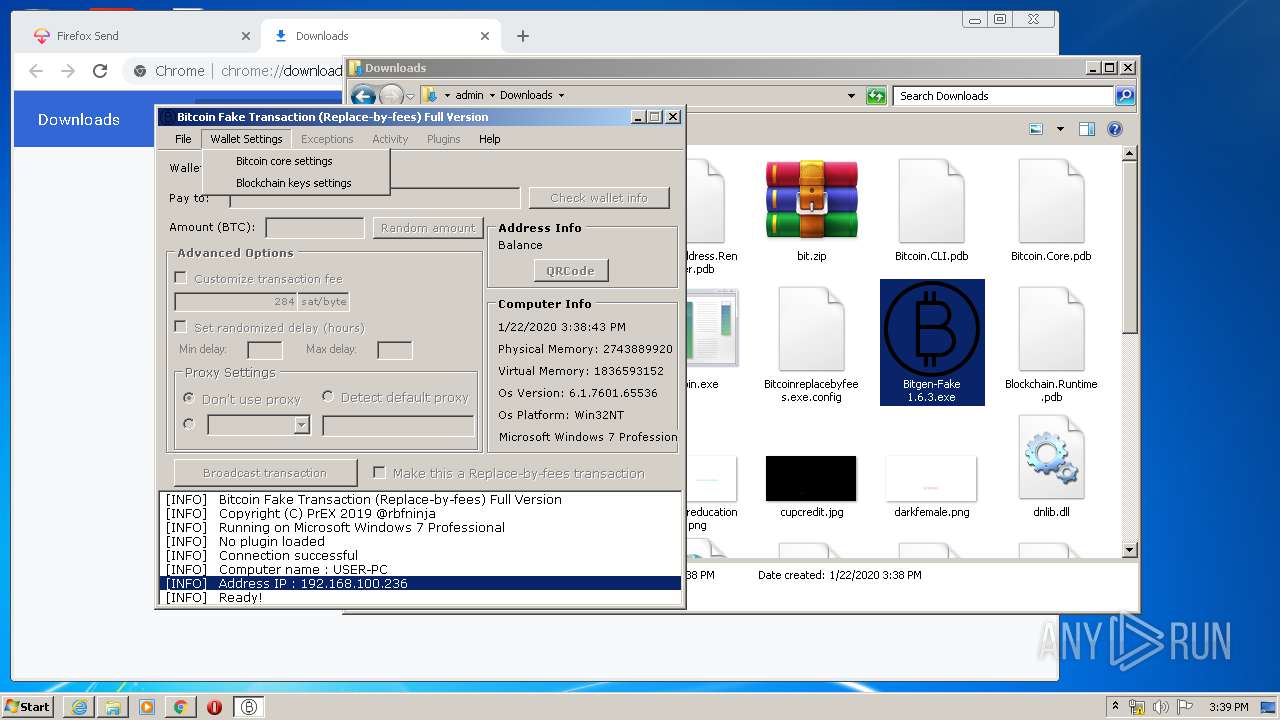This screenshot has width=1280, height=720.
Task: Select Detect default proxy radio button
Action: [327, 397]
